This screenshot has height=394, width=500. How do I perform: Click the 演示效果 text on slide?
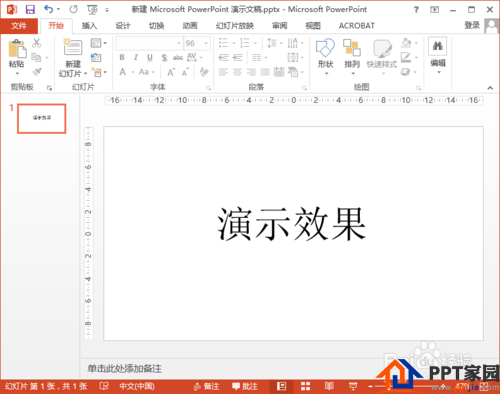[292, 224]
